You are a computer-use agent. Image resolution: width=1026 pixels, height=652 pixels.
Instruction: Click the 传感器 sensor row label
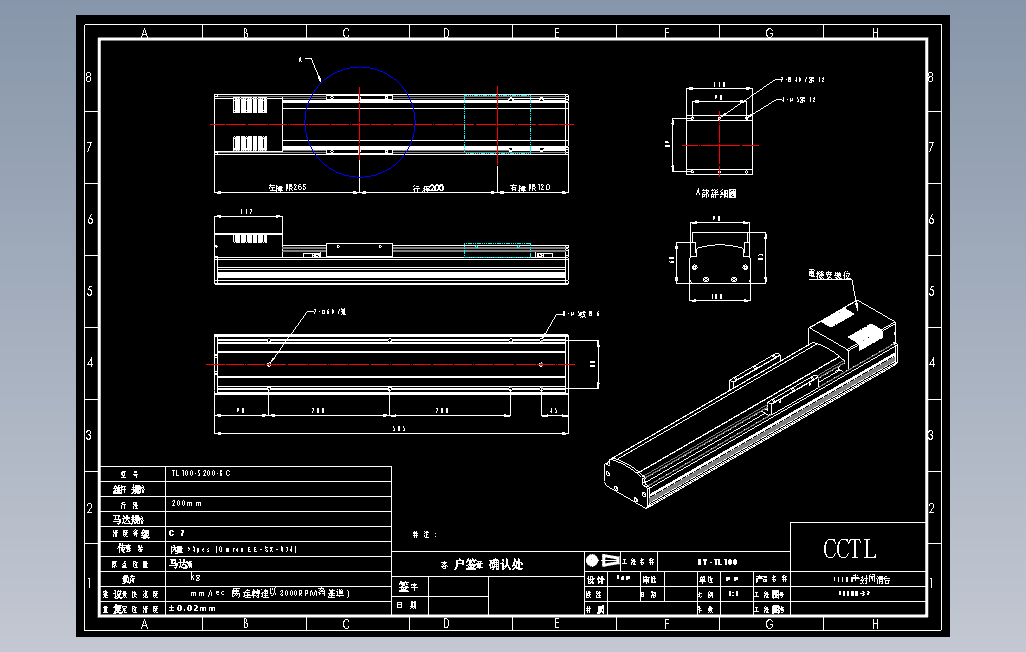(x=130, y=549)
